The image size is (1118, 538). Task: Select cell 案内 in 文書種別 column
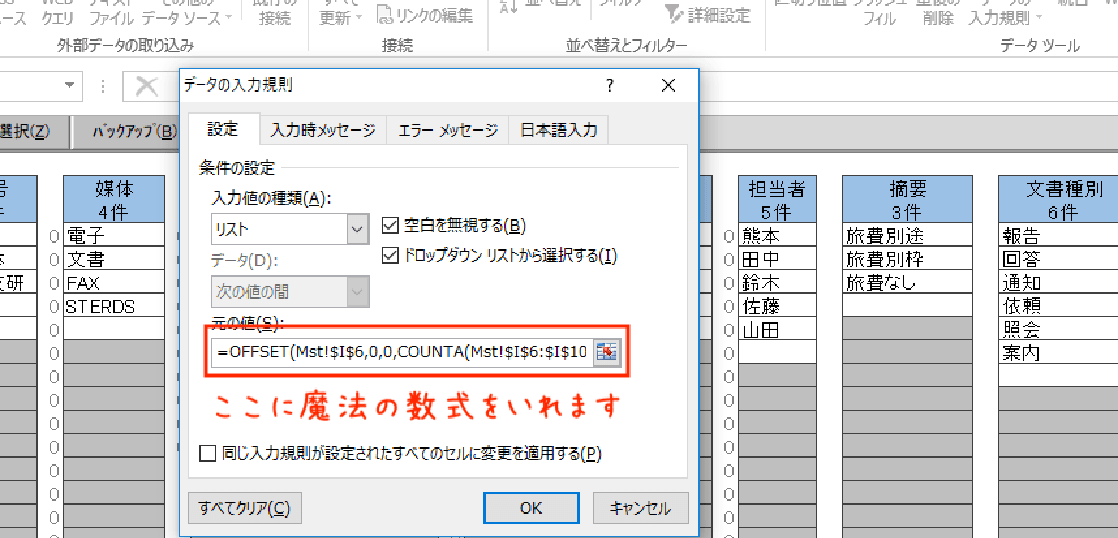click(x=1058, y=353)
